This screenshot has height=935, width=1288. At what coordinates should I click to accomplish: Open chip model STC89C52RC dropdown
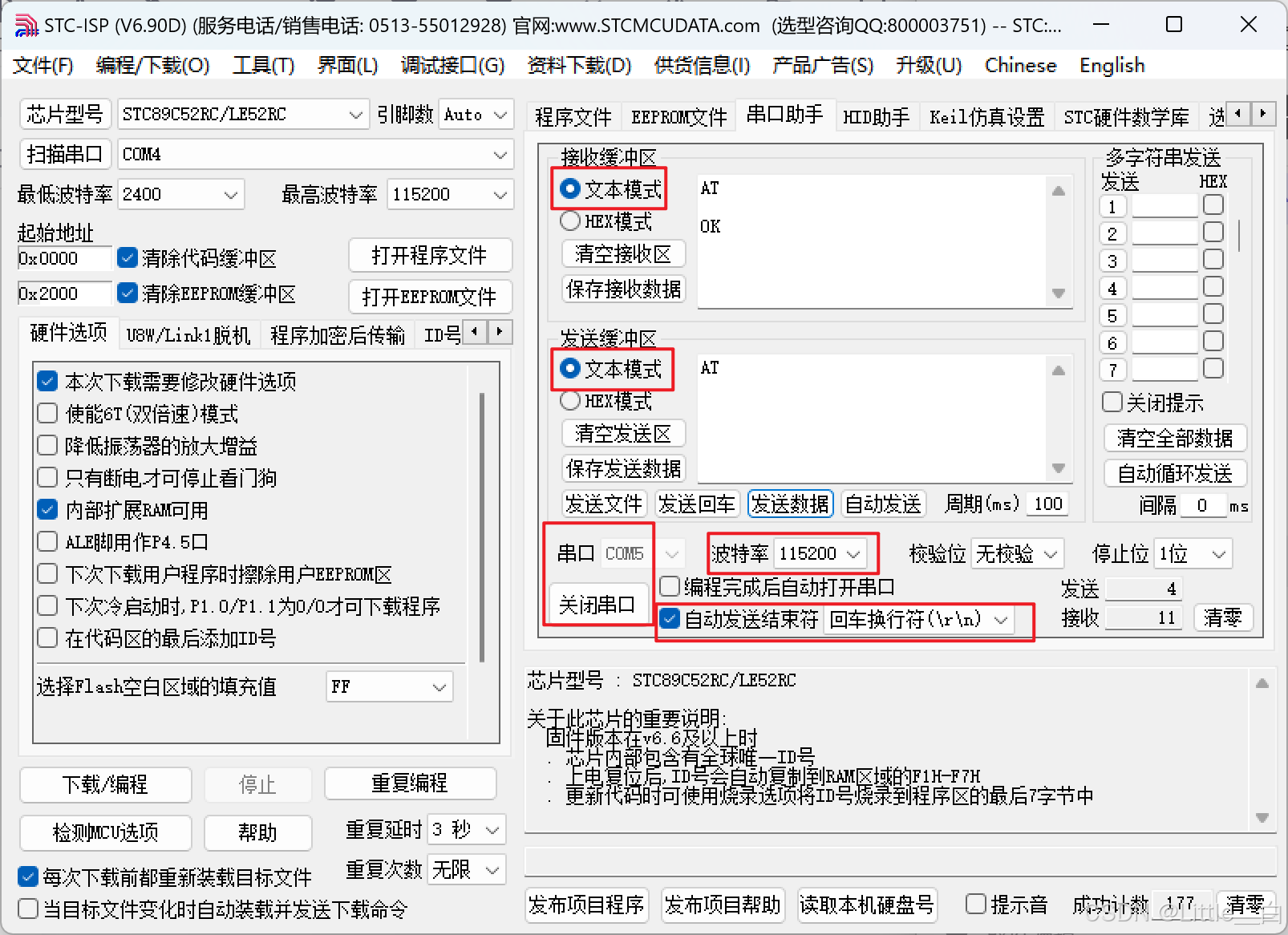click(x=244, y=115)
